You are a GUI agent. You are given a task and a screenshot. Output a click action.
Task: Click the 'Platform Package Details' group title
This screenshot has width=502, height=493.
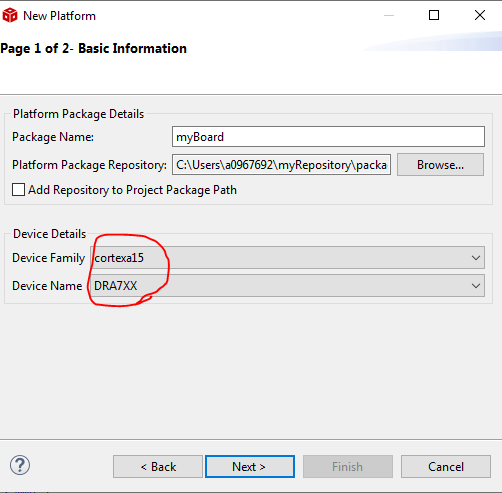(x=79, y=114)
